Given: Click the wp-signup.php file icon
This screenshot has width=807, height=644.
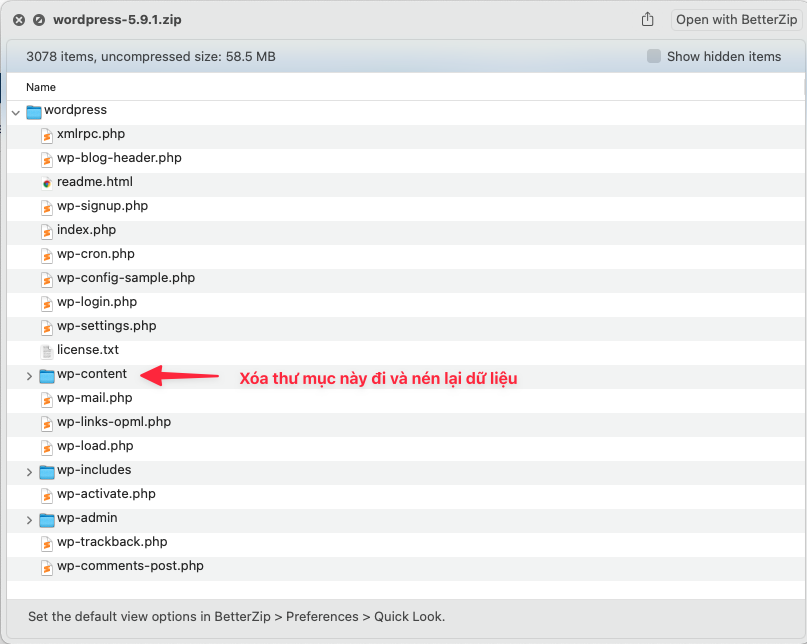Looking at the screenshot, I should 47,207.
